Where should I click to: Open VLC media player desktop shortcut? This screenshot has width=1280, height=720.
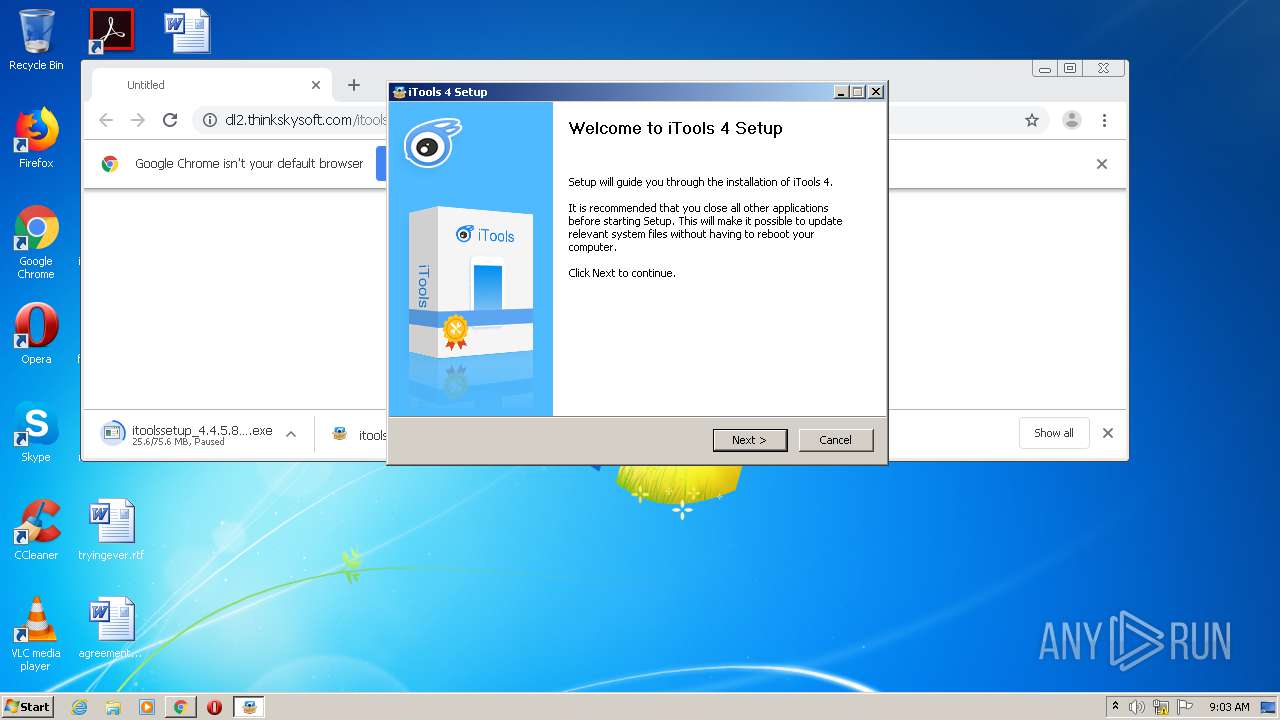[36, 634]
